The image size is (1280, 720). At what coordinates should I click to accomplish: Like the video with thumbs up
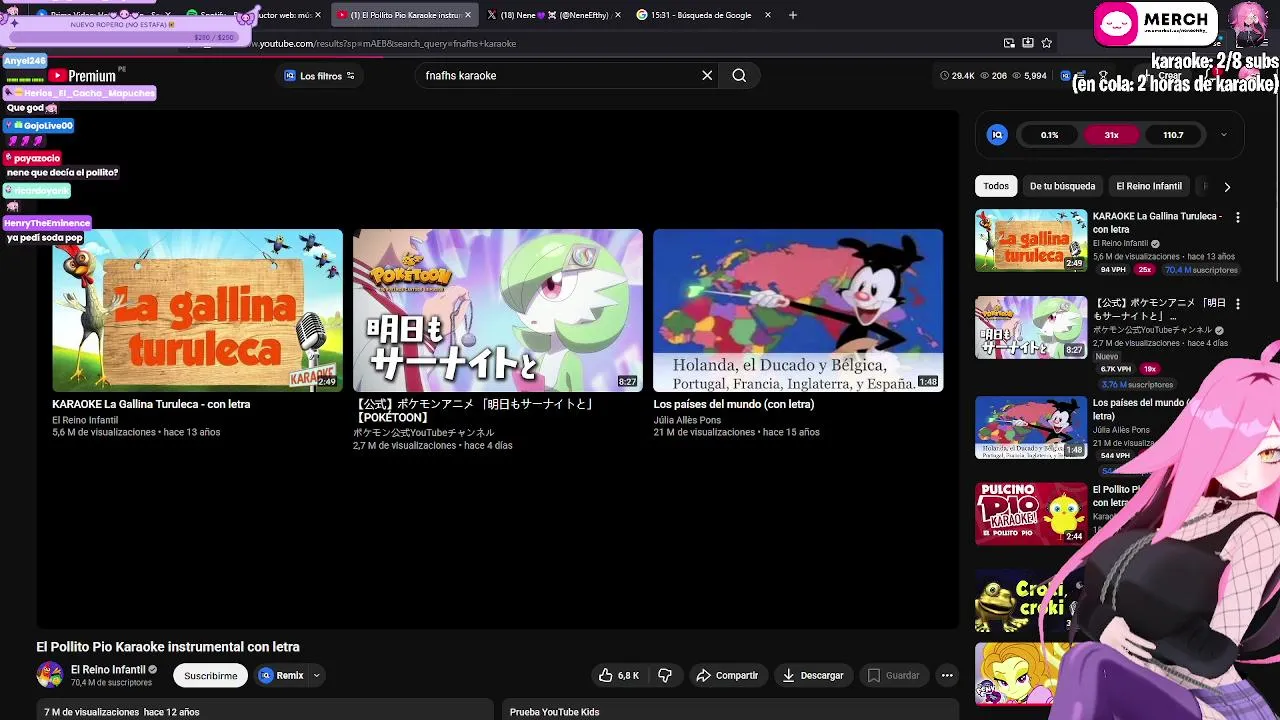click(x=619, y=676)
